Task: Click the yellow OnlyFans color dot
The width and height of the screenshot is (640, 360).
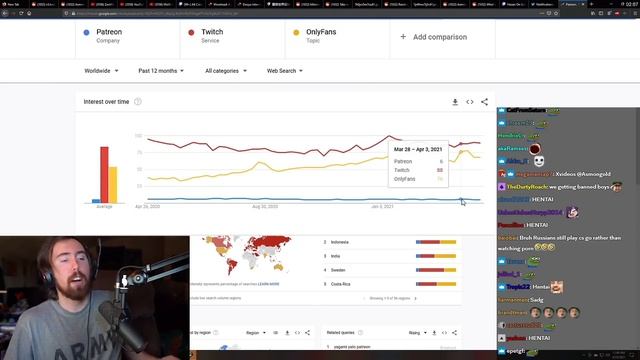Action: [296, 32]
